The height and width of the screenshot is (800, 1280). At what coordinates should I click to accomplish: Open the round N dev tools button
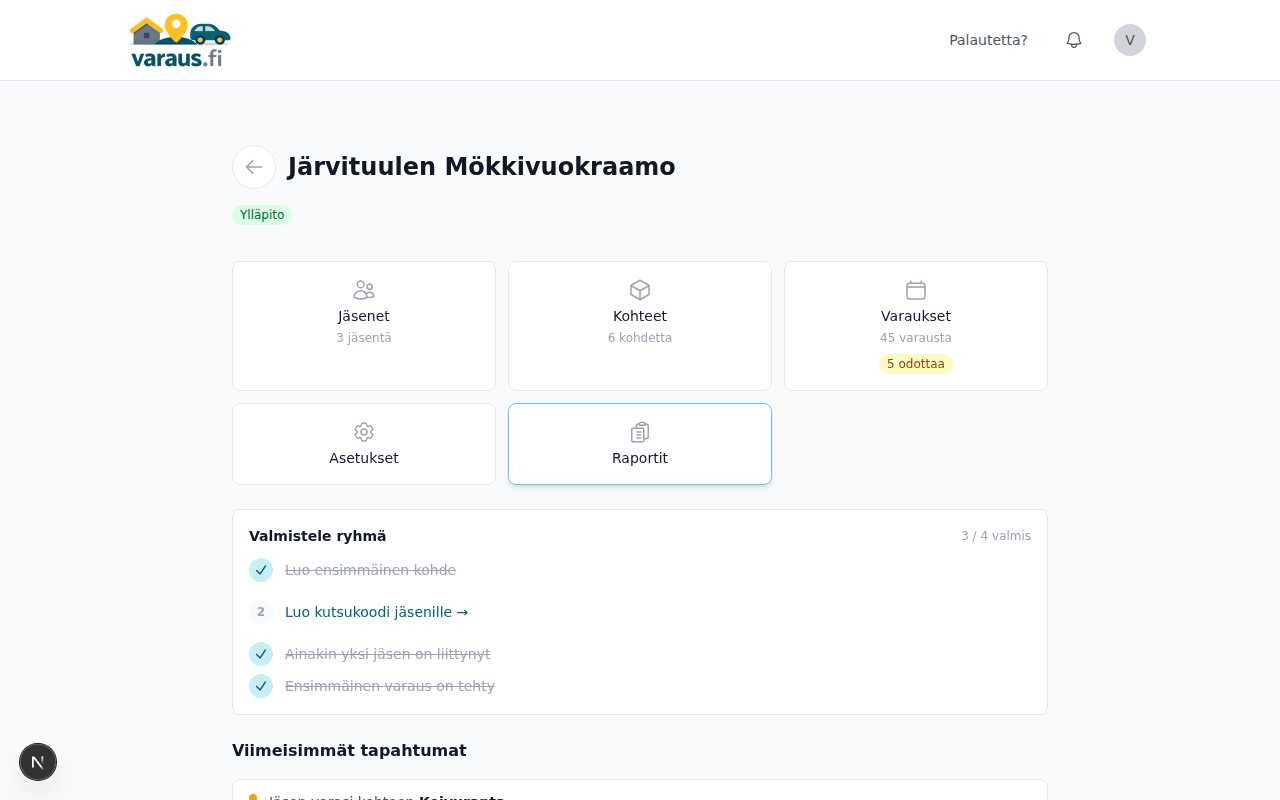(x=38, y=762)
